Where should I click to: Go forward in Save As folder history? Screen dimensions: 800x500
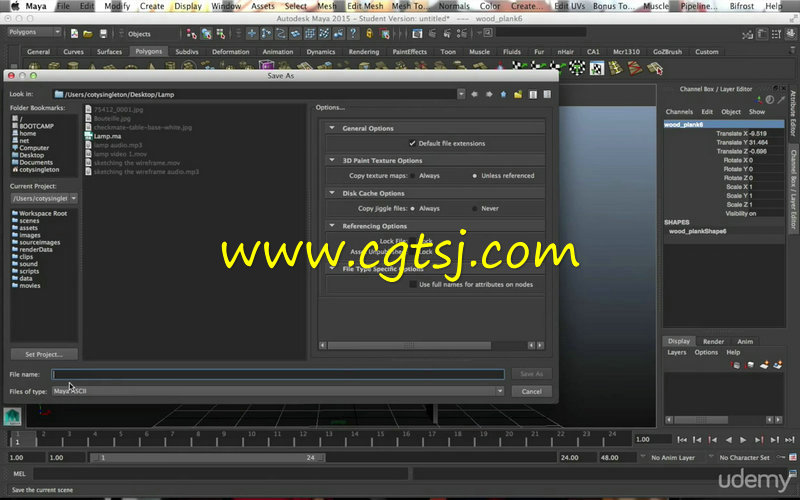click(489, 94)
